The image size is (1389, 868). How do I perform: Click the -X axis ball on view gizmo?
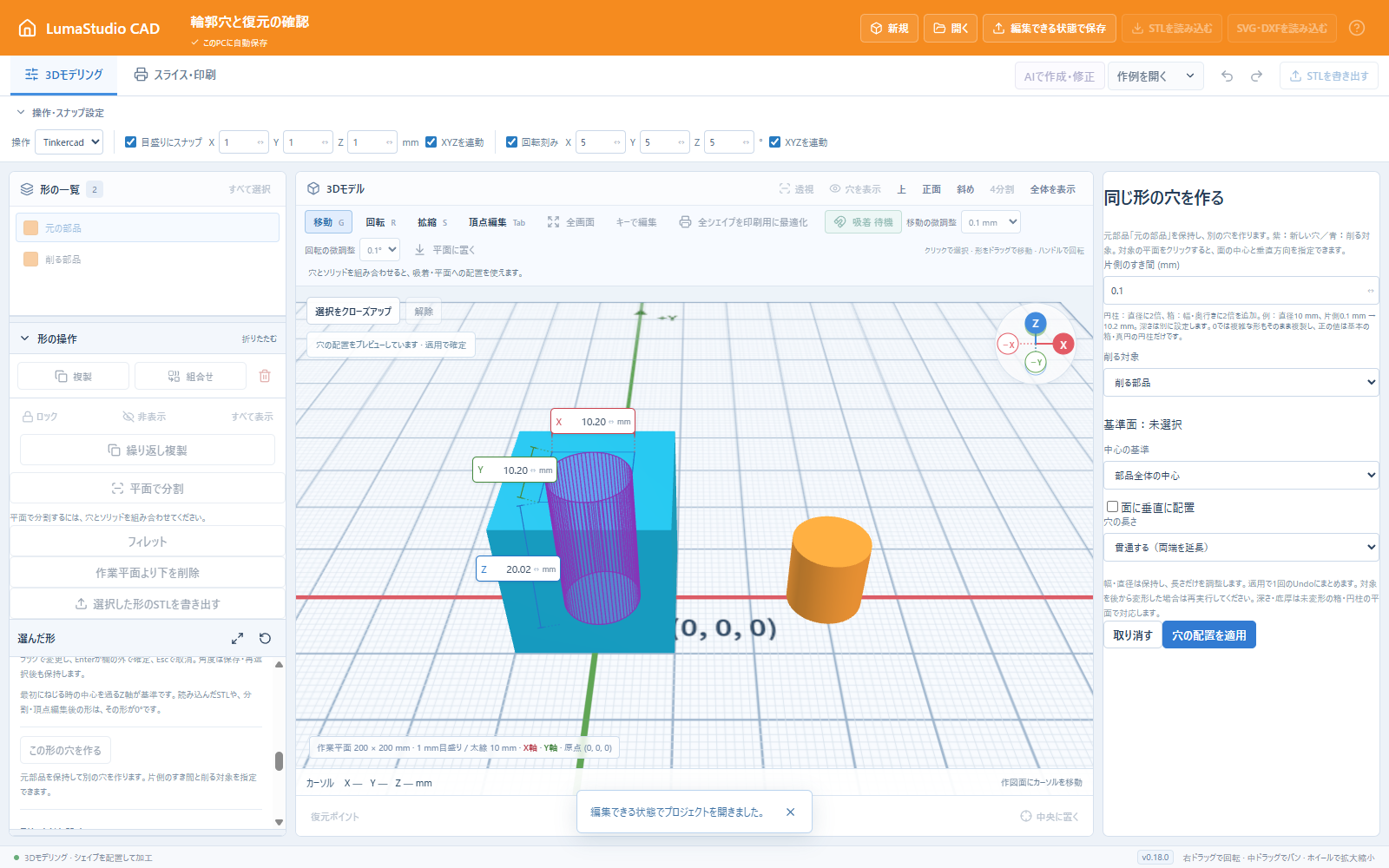click(1008, 345)
